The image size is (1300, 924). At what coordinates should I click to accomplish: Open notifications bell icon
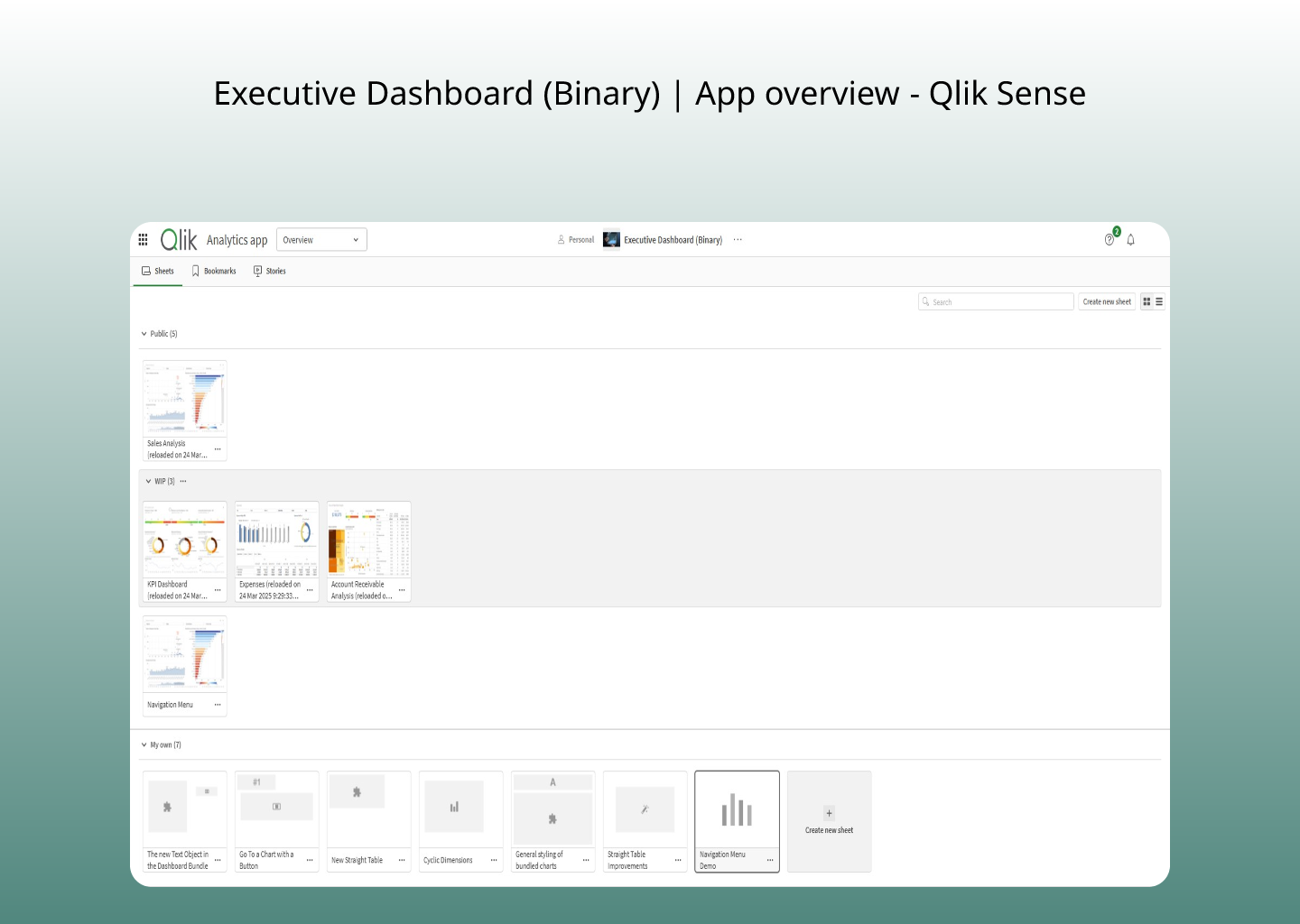[x=1130, y=240]
